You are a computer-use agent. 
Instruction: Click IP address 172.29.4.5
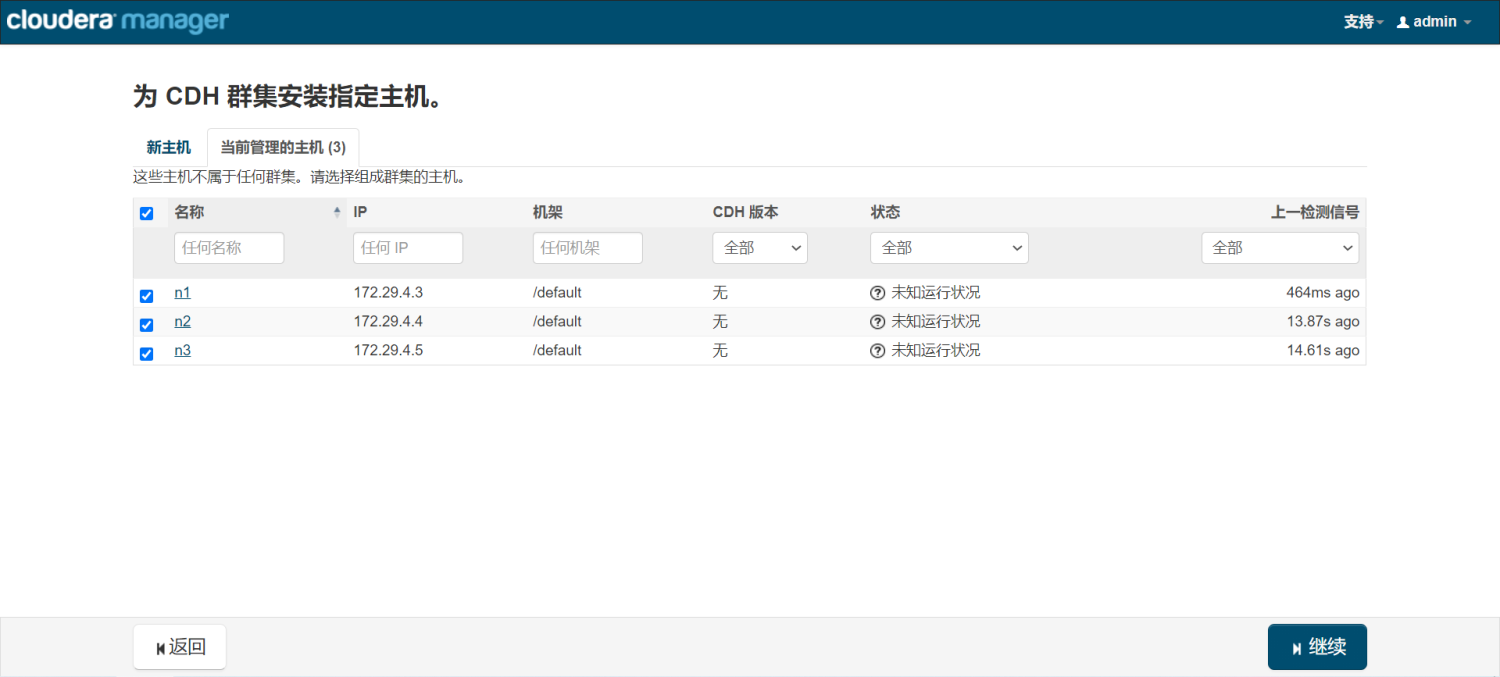click(388, 351)
